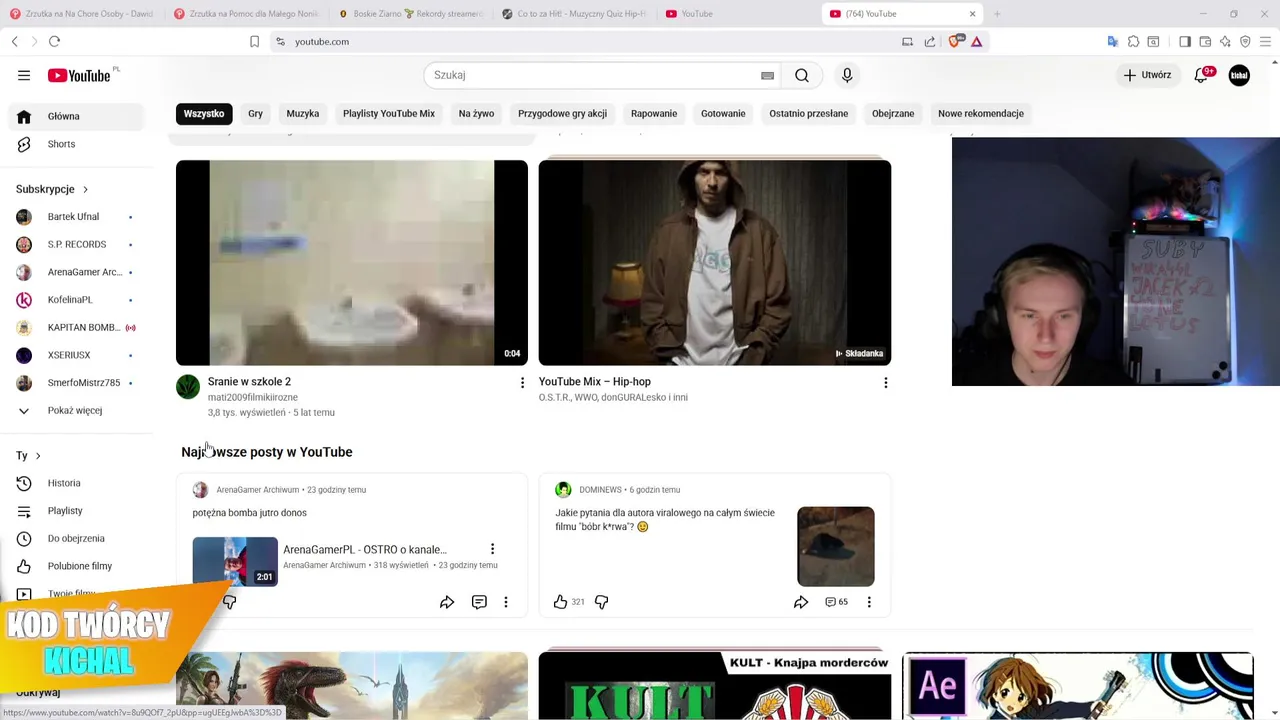Open KofelinaPL subscription channel
Image resolution: width=1280 pixels, height=720 pixels.
click(x=76, y=300)
